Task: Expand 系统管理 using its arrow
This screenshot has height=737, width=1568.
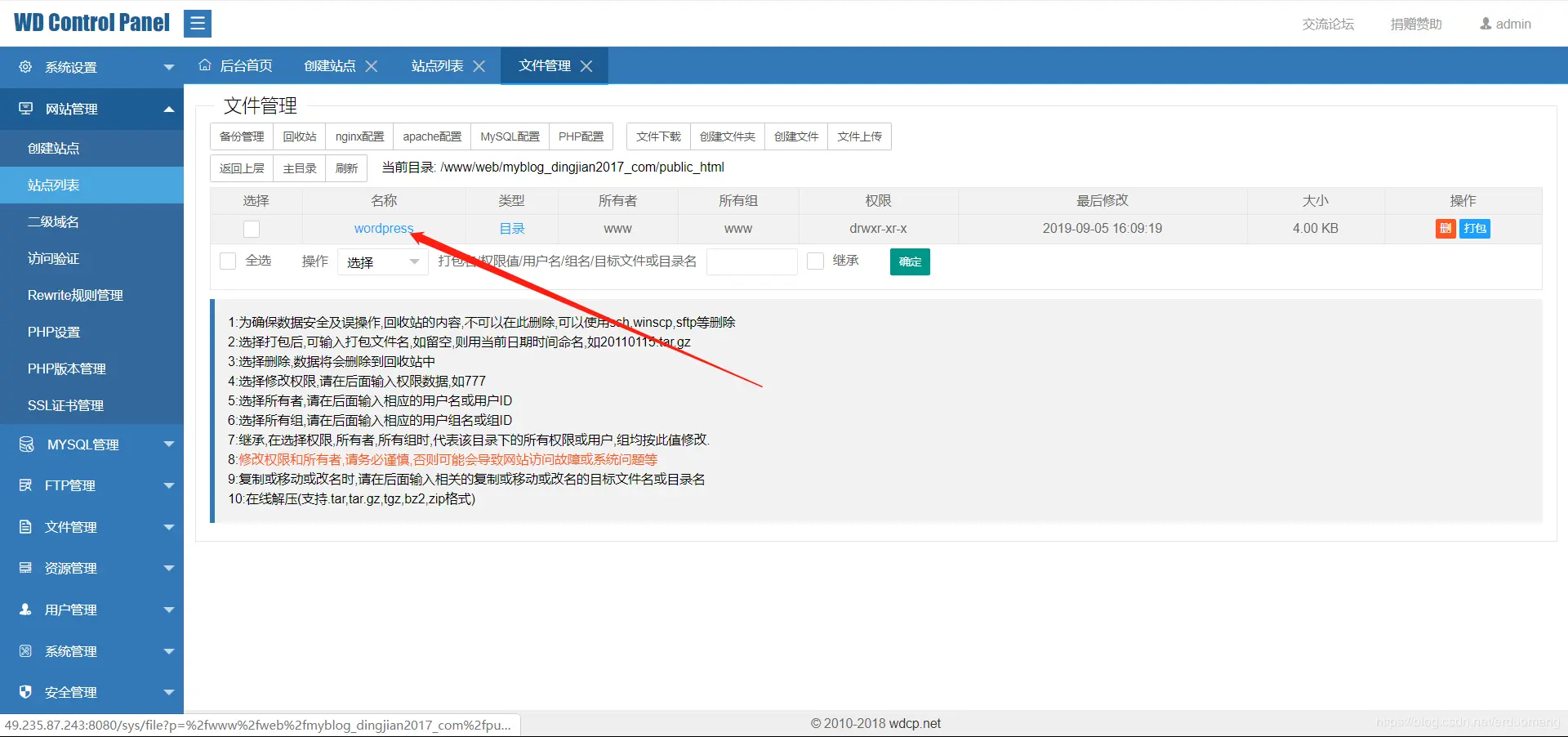Action: pos(169,651)
